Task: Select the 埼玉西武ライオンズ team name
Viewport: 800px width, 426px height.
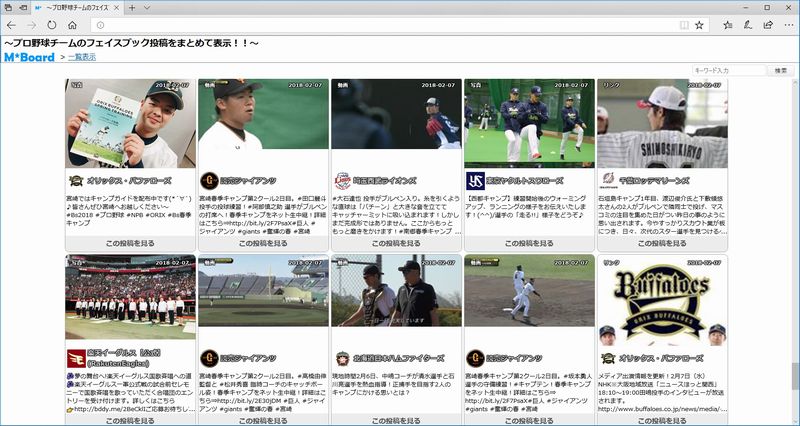Action: 385,181
